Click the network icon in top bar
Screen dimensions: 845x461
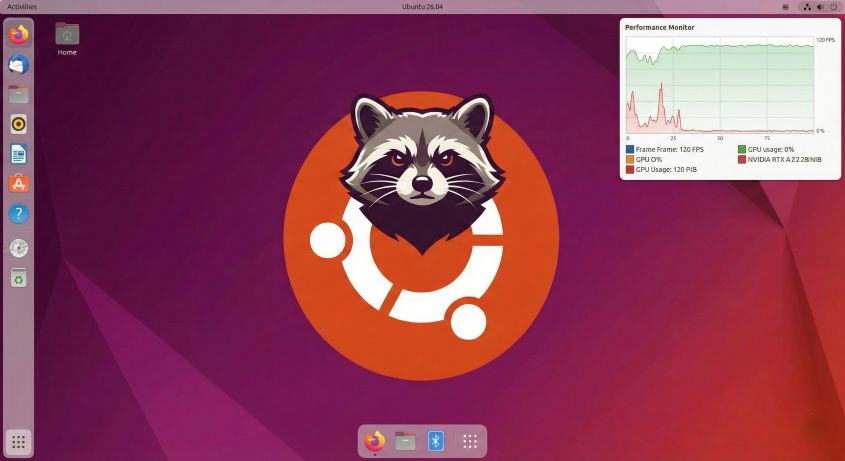807,7
